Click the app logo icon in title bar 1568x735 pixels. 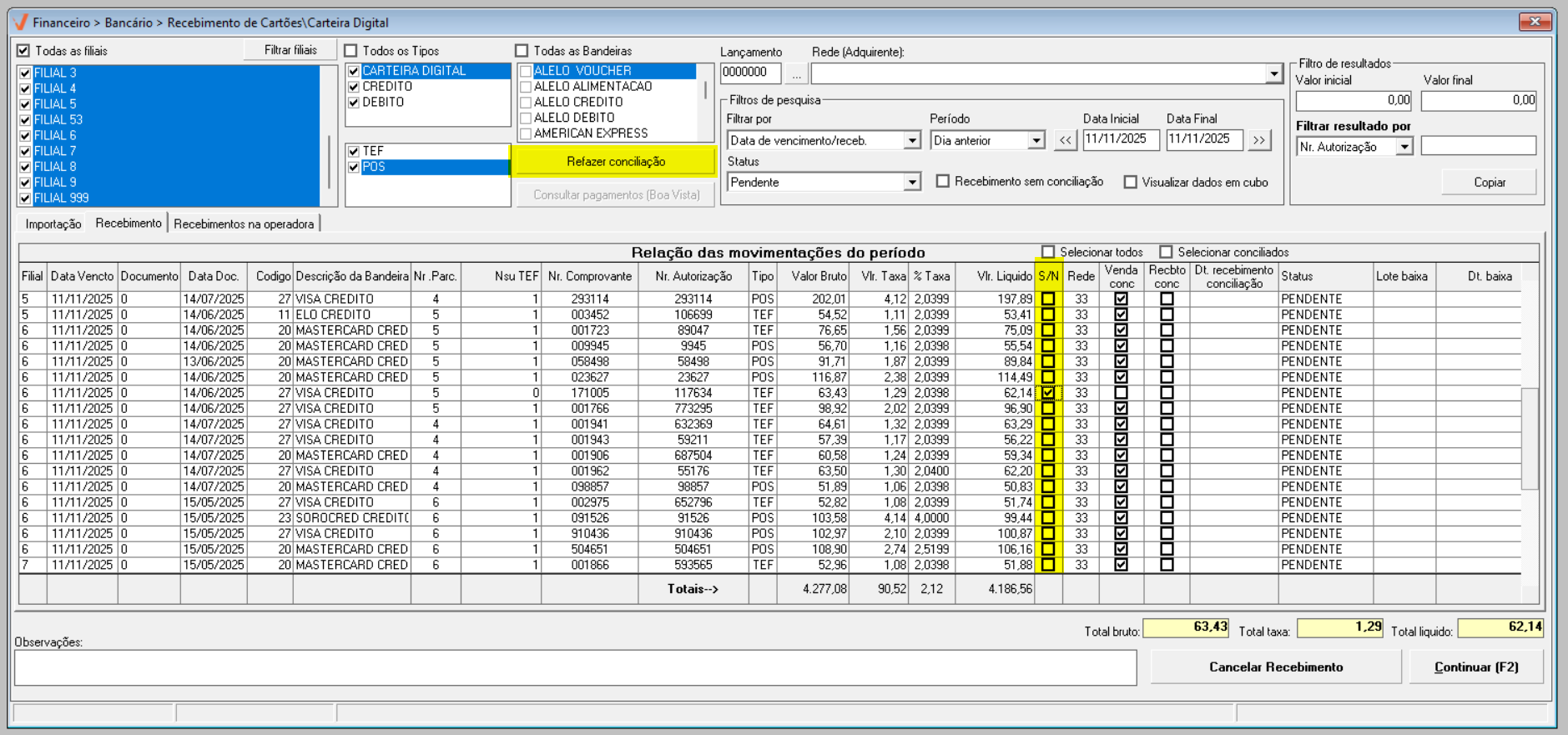[22, 23]
